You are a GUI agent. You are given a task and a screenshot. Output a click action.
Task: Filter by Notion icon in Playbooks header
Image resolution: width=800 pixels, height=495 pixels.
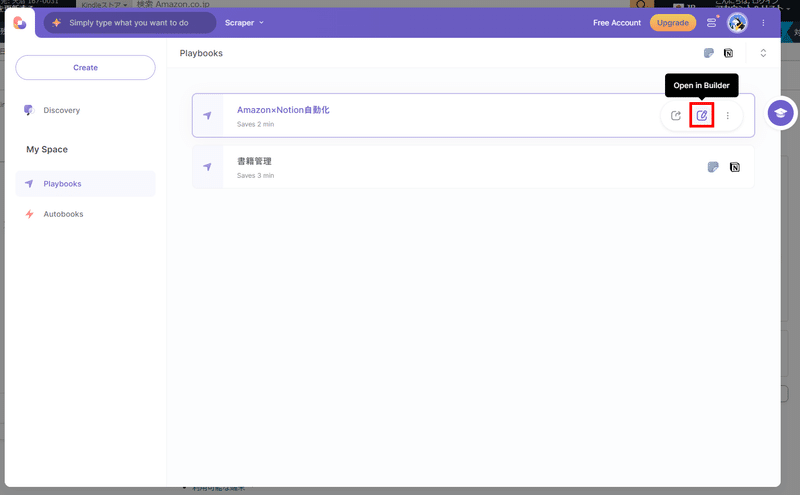[729, 53]
